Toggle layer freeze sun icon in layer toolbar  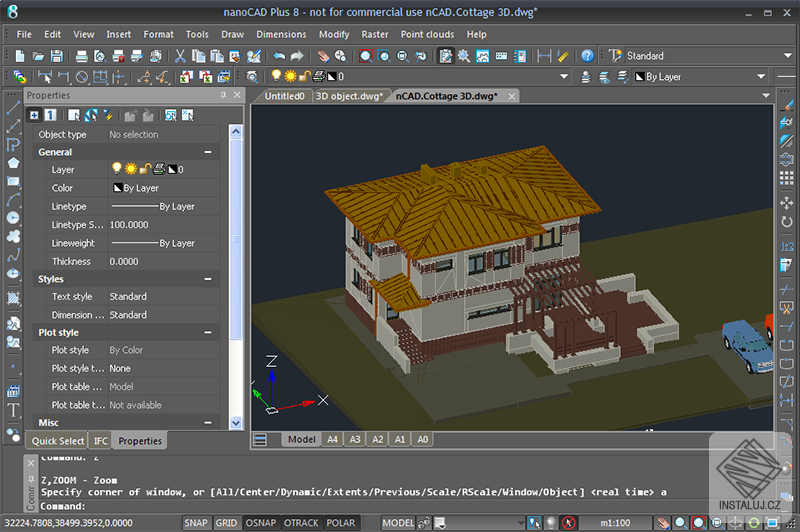click(290, 76)
